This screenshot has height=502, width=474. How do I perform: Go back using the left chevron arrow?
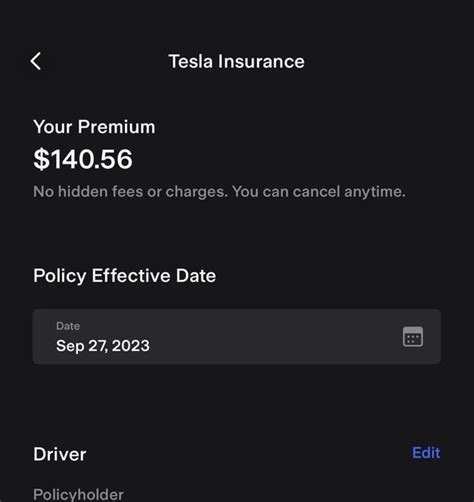(36, 61)
